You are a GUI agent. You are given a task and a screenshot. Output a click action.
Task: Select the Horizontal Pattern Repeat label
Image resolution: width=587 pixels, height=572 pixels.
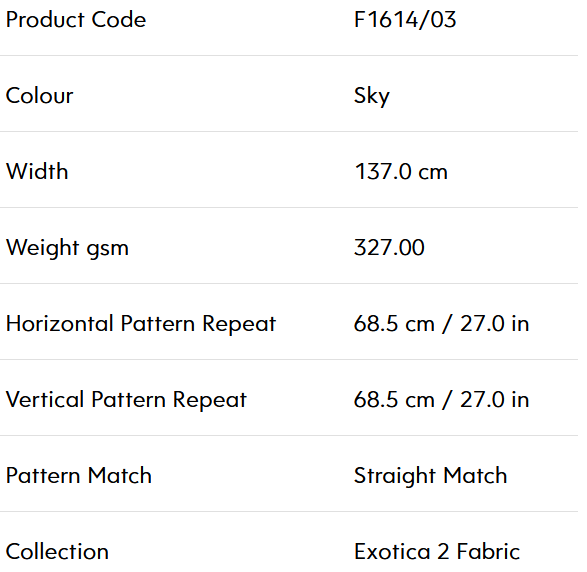141,324
